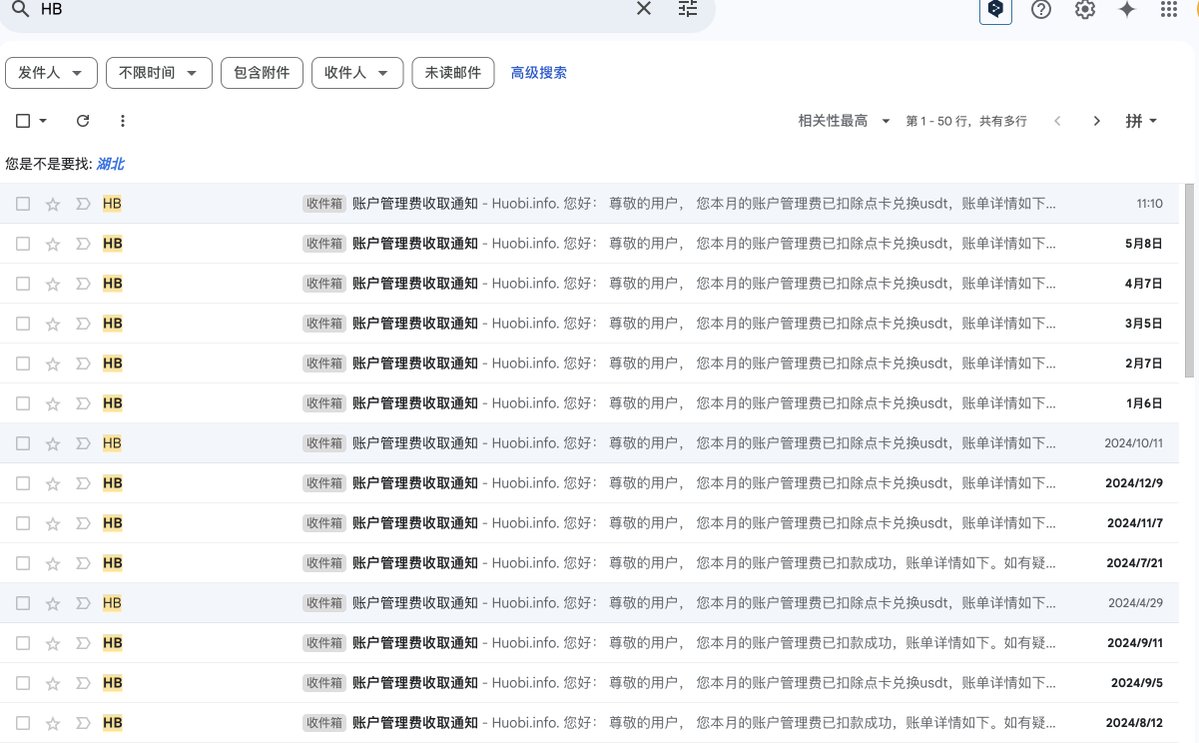Toggle the 包含附件 filter chip
Viewport: 1199px width, 743px height.
click(262, 73)
